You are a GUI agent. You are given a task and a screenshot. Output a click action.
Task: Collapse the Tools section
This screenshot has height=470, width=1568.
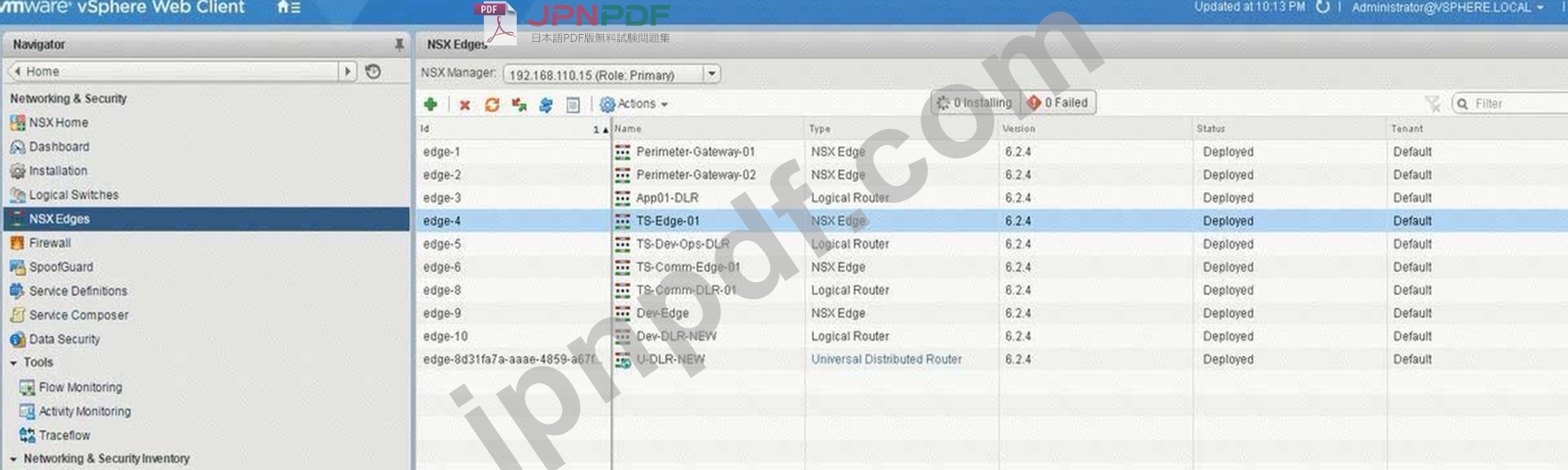point(13,363)
